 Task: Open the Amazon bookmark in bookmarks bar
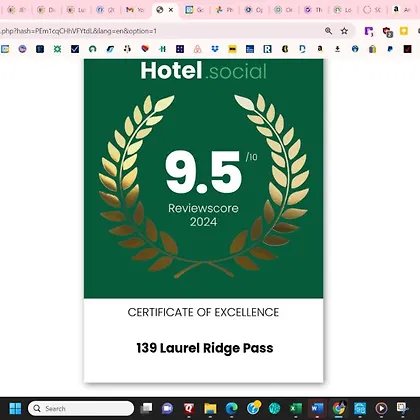point(320,49)
